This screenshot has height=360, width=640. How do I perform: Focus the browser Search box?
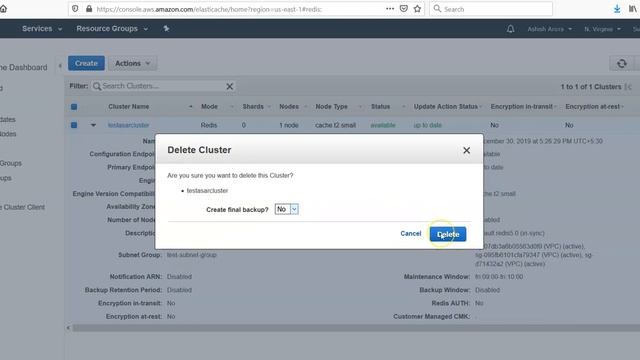tap(491, 9)
